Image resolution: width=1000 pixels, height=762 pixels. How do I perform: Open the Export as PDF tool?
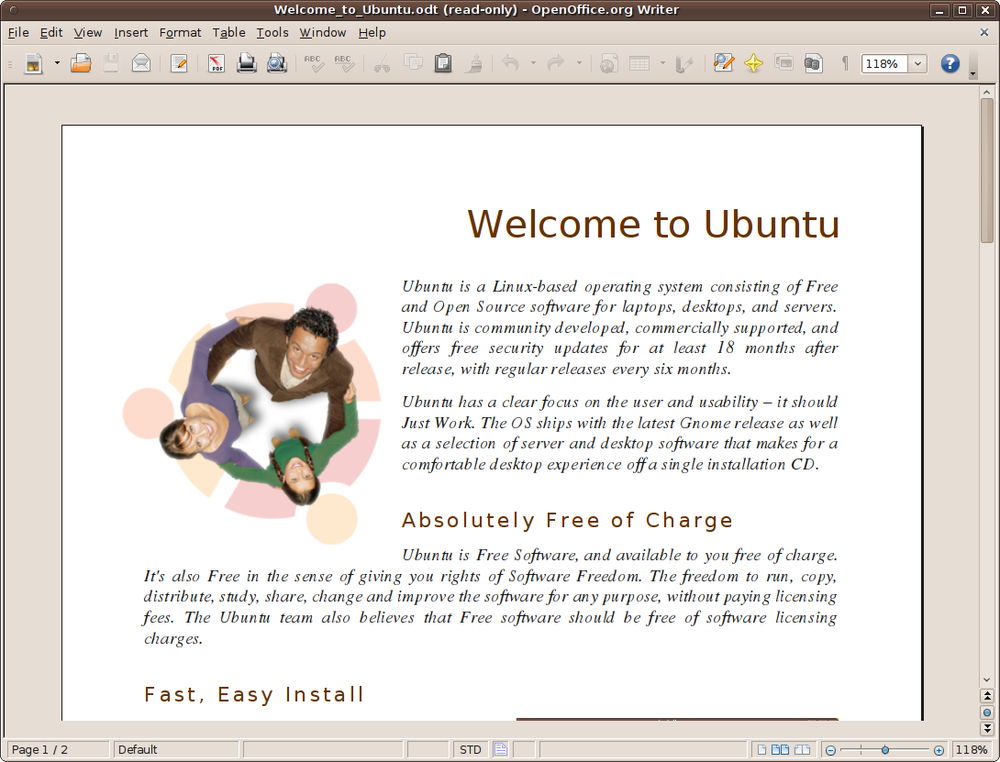coord(215,63)
